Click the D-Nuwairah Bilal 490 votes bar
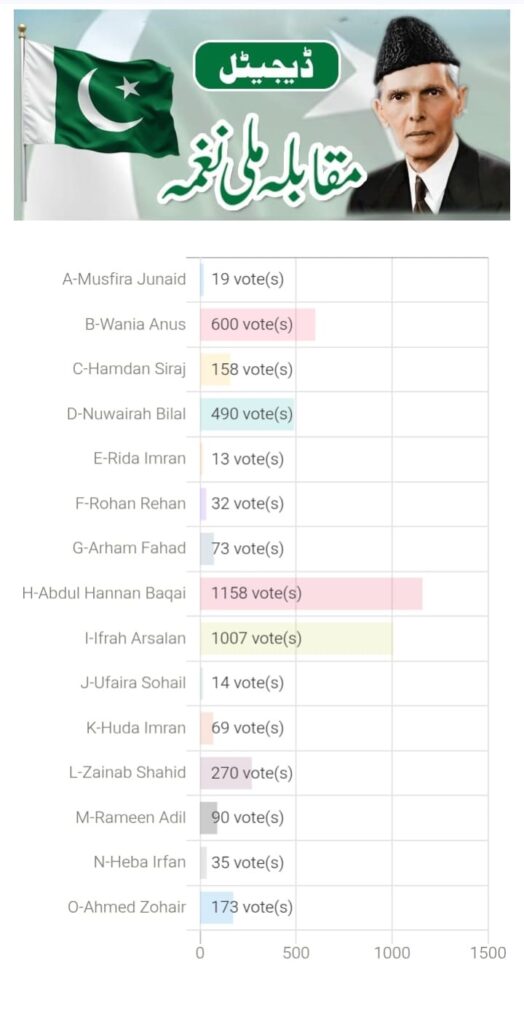This screenshot has width=524, height=1024. point(247,414)
